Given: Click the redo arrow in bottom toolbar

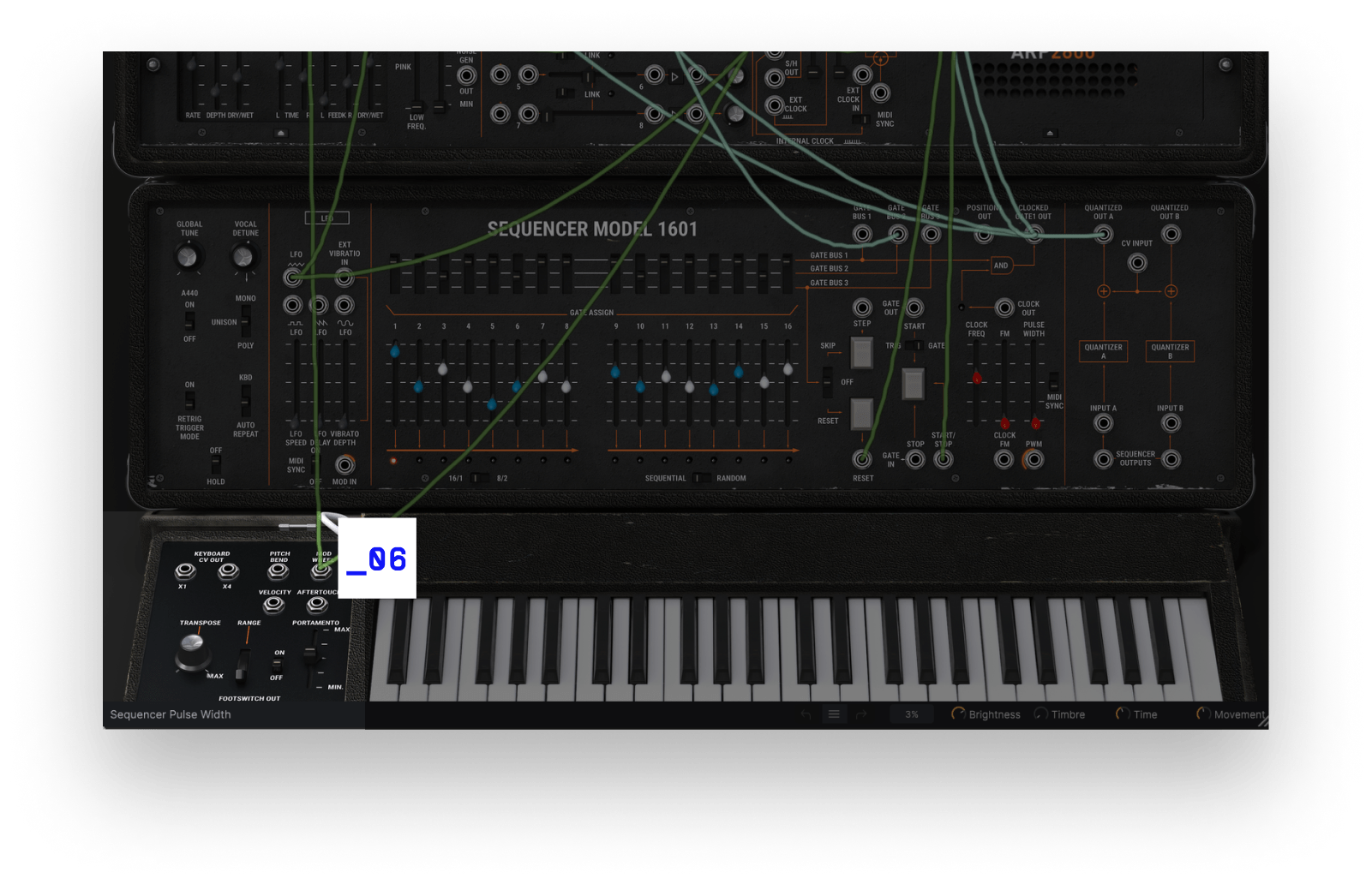Looking at the screenshot, I should coord(861,714).
